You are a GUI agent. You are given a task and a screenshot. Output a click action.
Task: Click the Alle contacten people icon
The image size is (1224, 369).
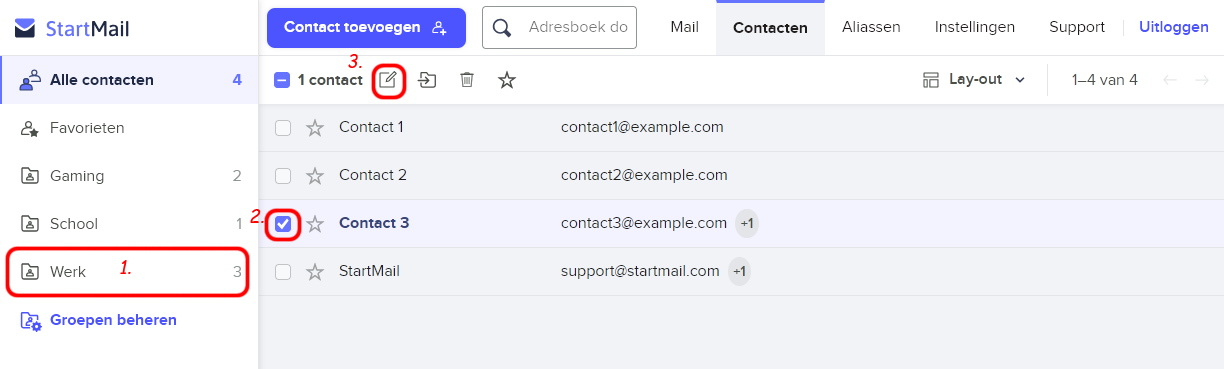(x=30, y=80)
